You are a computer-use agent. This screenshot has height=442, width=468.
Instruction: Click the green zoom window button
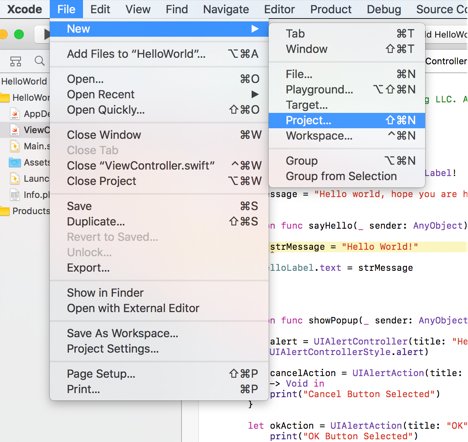[19, 34]
